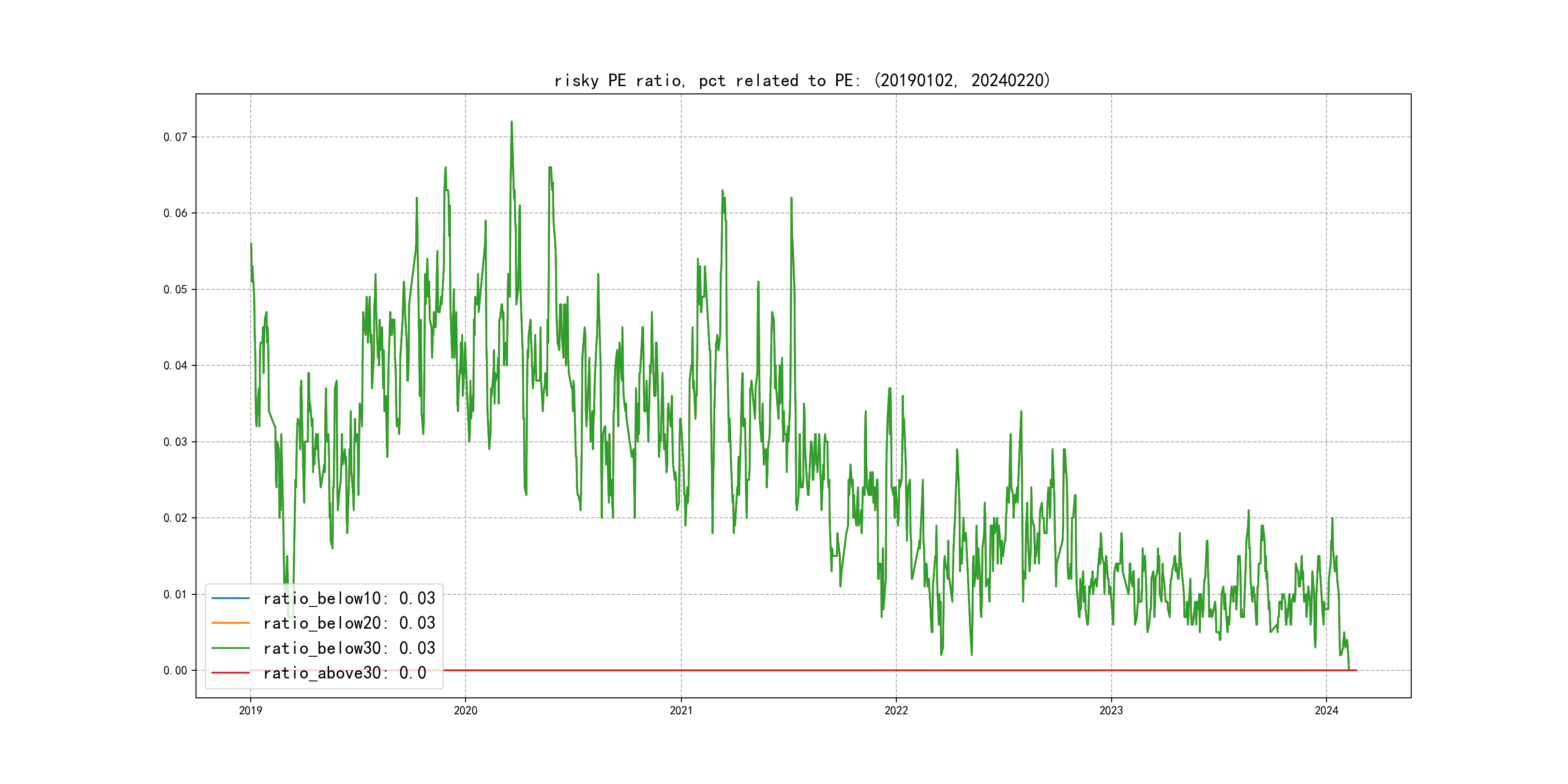
Task: Select the 'ratio_above30: 0.0' legend label
Action: [345, 673]
